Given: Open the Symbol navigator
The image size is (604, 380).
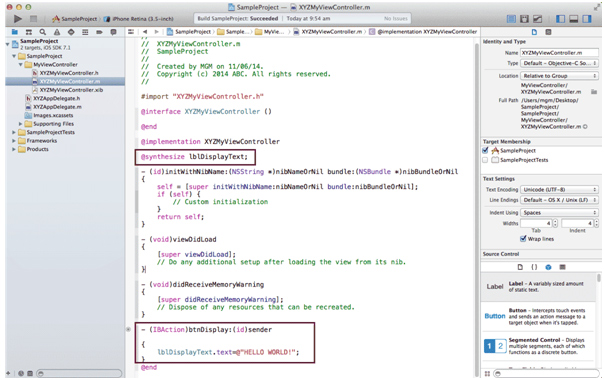Looking at the screenshot, I should (x=29, y=32).
